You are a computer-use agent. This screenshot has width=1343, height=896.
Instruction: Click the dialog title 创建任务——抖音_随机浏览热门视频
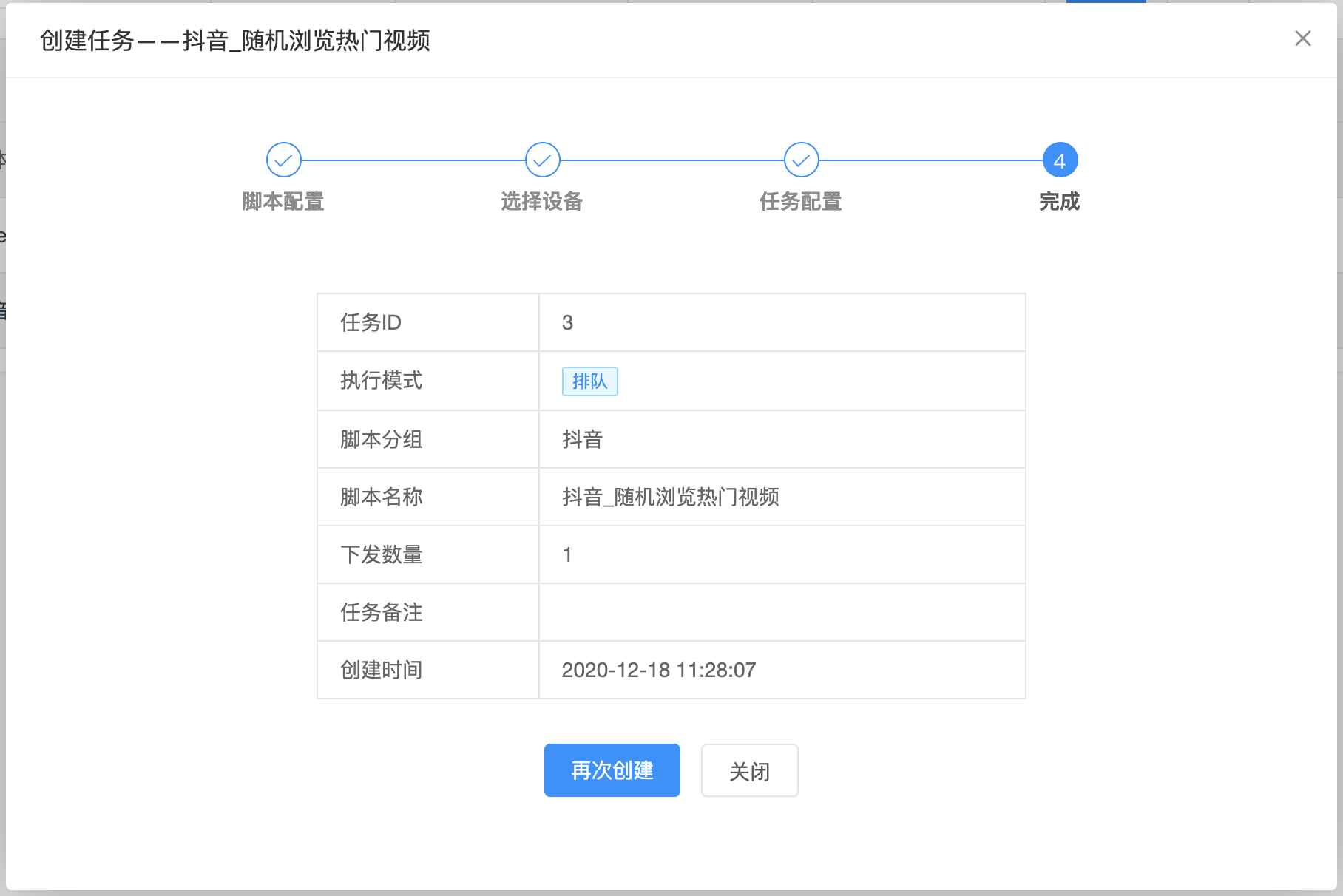[235, 40]
